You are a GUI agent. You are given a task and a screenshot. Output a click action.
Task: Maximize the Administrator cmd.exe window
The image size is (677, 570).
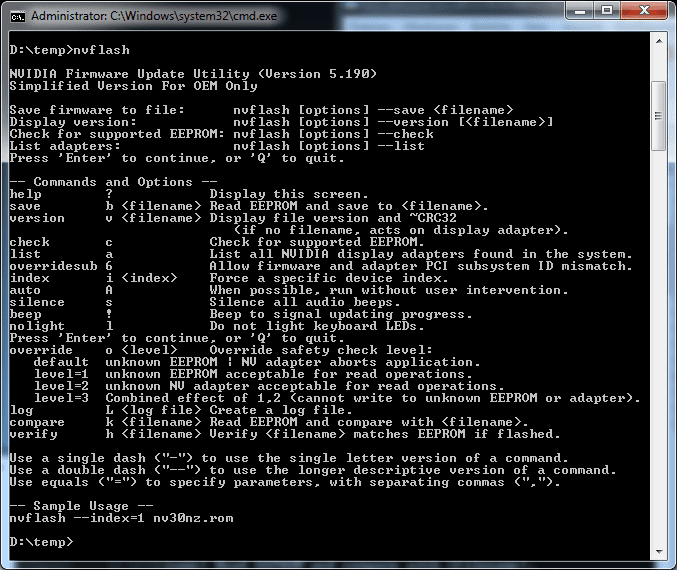click(x=607, y=11)
